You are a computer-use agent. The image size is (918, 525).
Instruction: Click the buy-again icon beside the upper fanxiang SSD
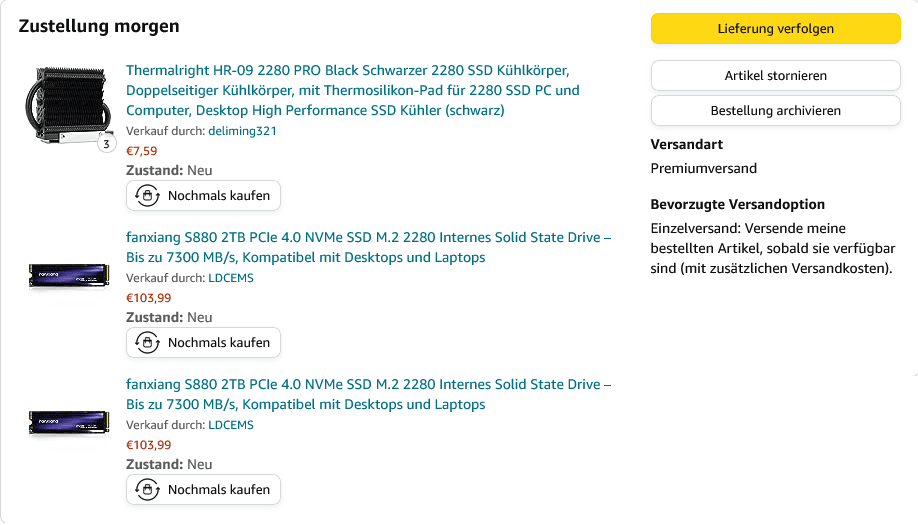click(147, 343)
